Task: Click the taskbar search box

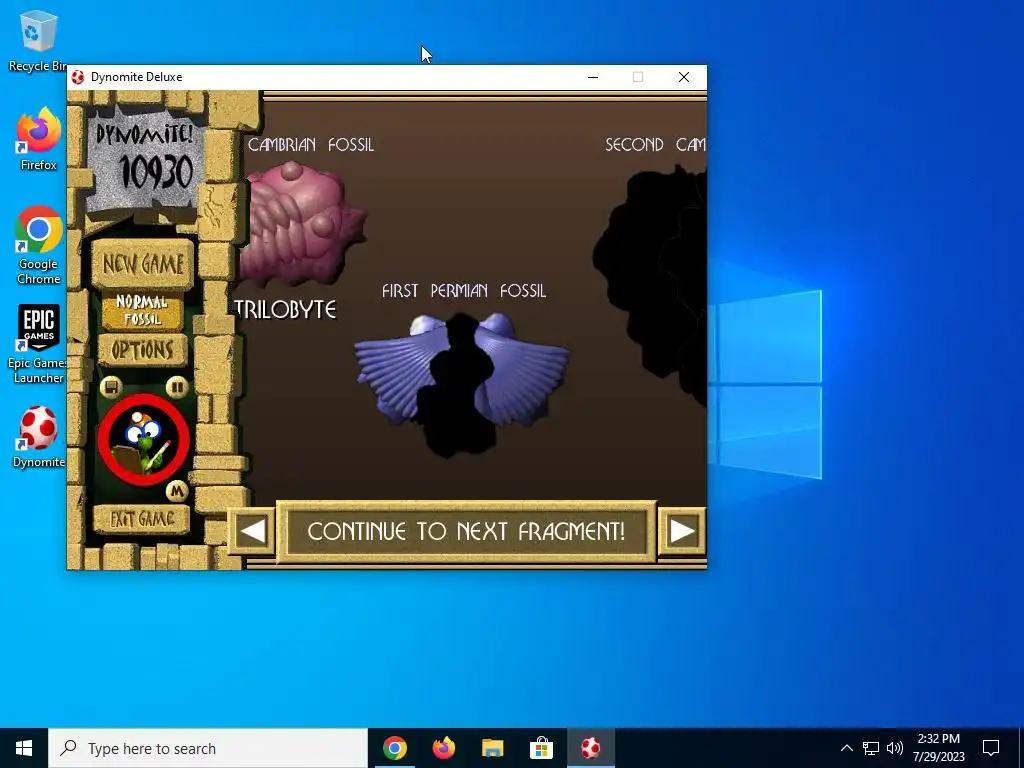Action: [x=208, y=748]
